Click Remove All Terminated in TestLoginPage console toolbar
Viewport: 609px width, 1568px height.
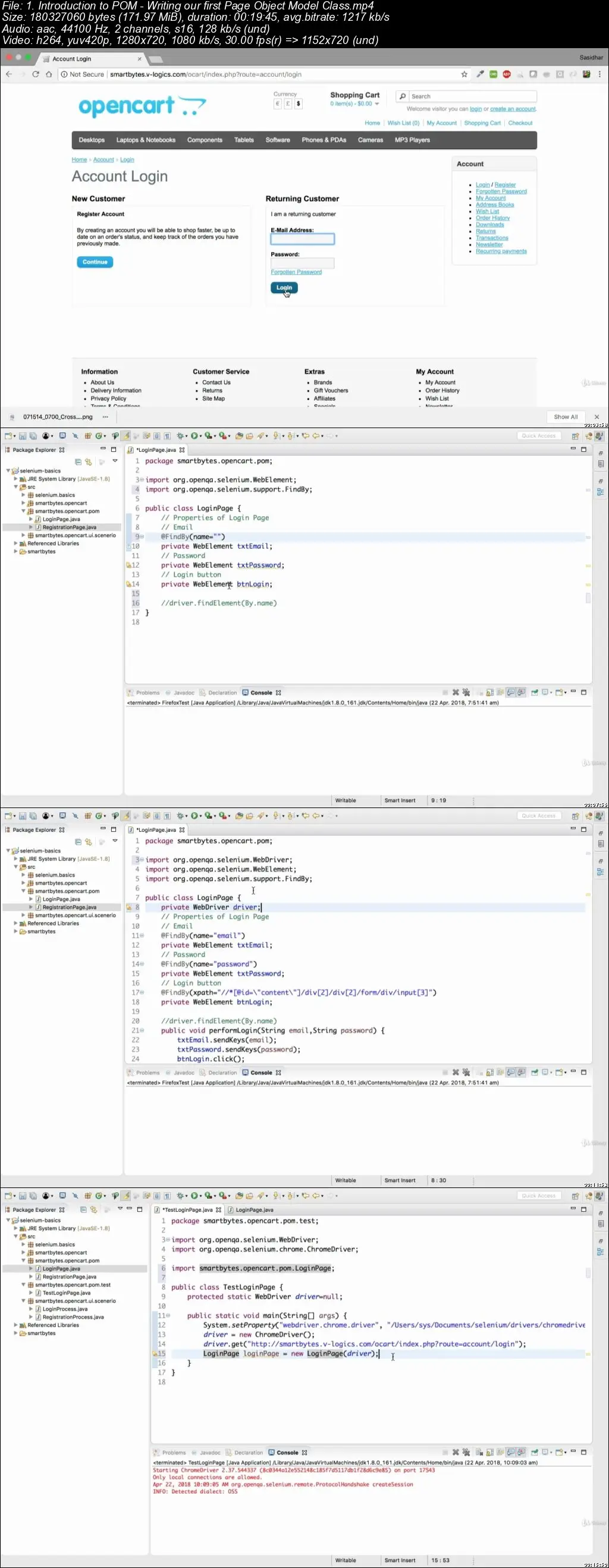click(466, 1453)
